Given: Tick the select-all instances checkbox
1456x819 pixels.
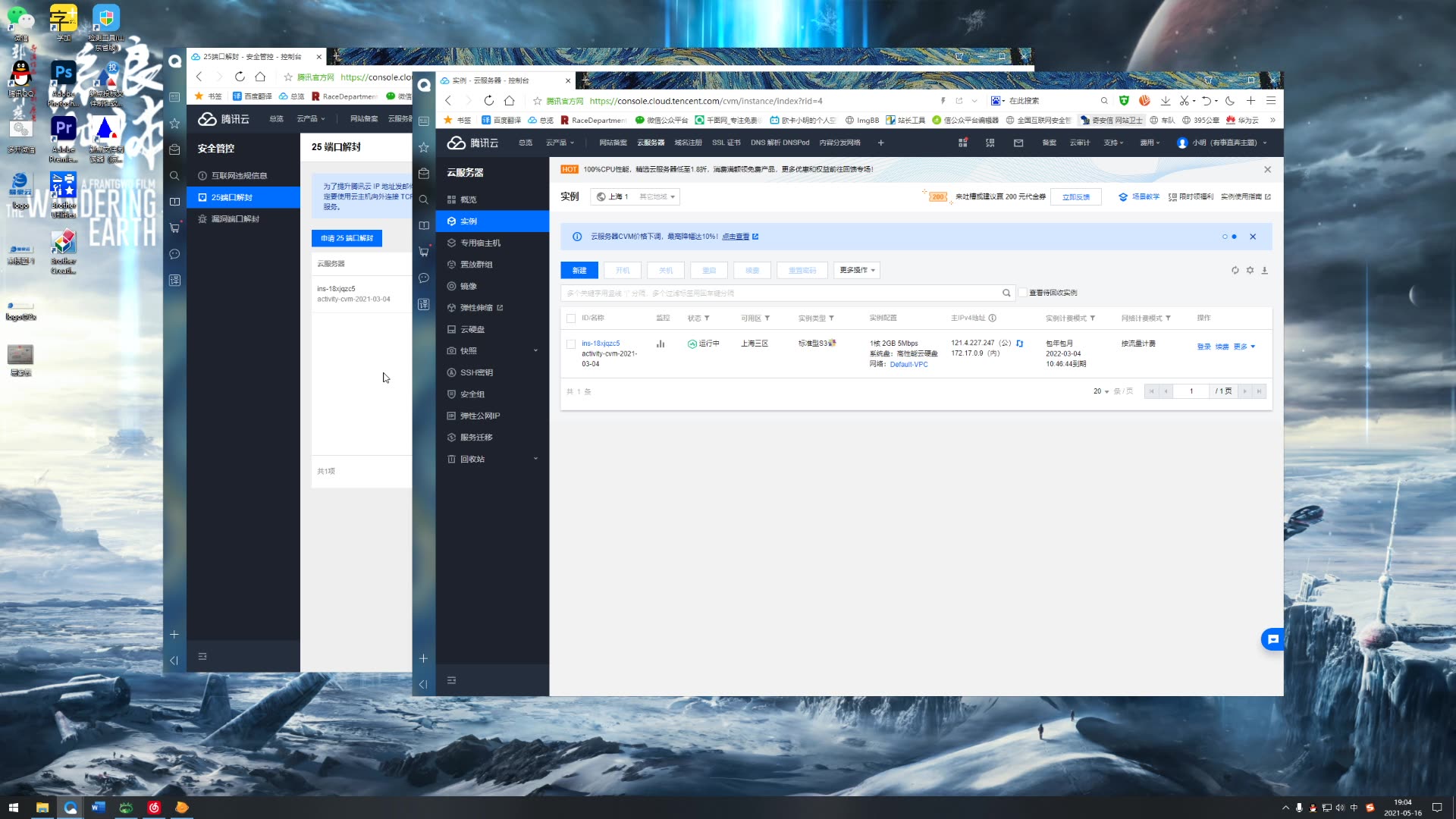Looking at the screenshot, I should [571, 318].
